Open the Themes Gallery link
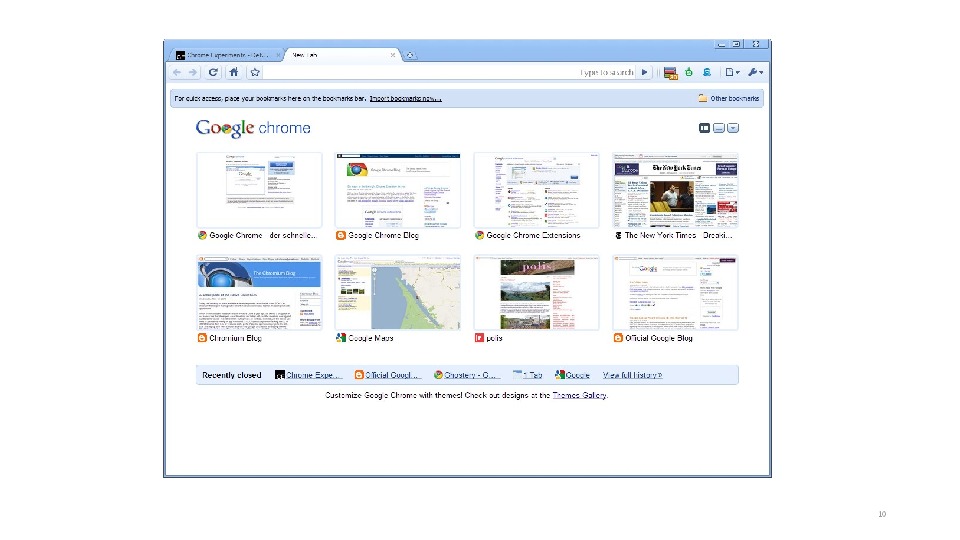 (x=579, y=396)
